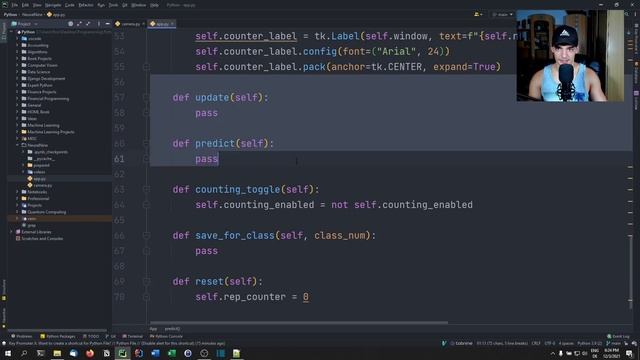The width and height of the screenshot is (640, 360).
Task: Open the Problems tool window
Action: coord(22,336)
